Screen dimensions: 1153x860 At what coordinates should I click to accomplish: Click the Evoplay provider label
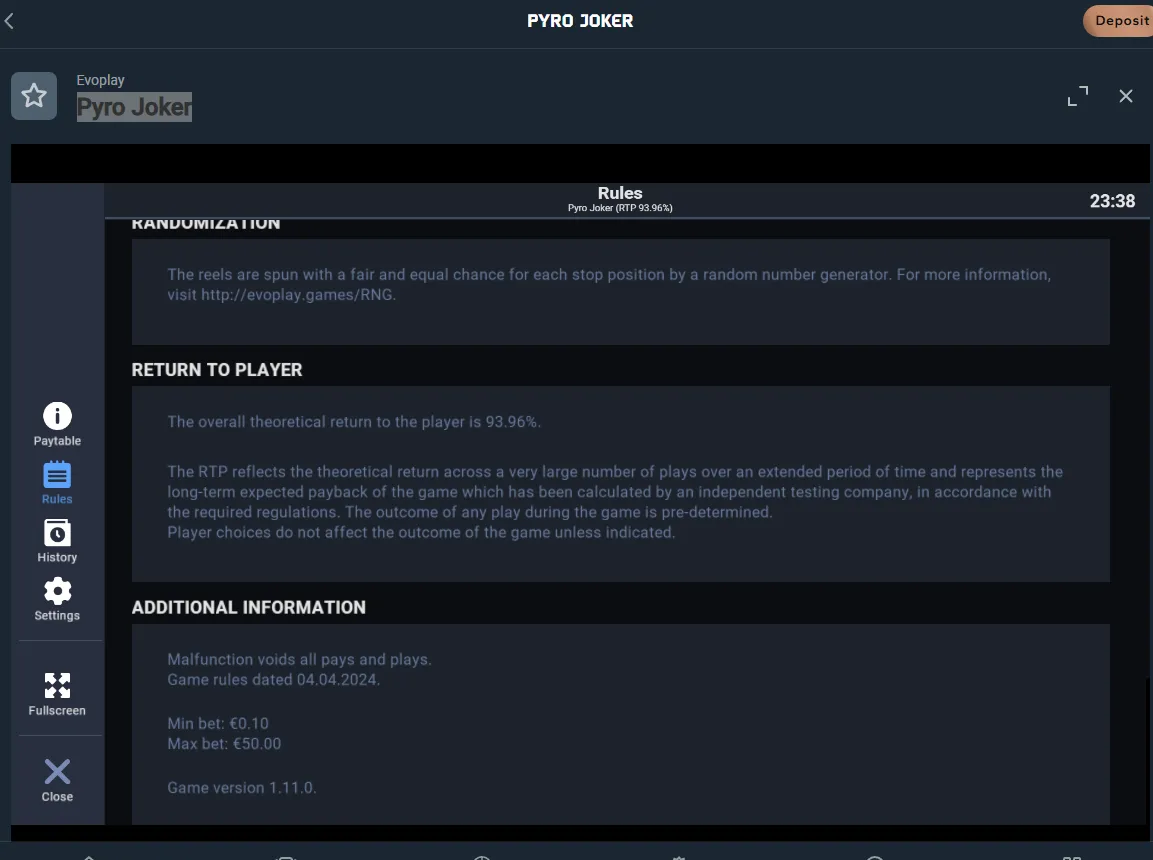point(101,80)
